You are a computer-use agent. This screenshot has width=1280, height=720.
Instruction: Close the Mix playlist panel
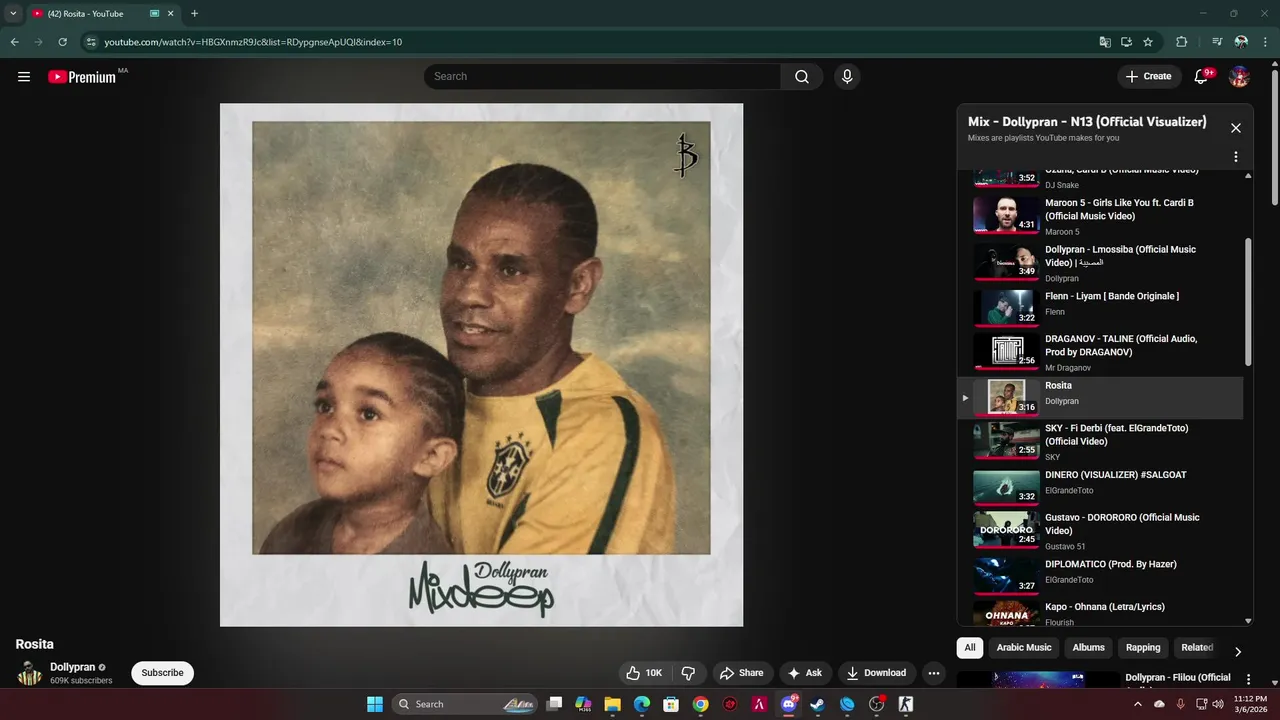tap(1236, 128)
